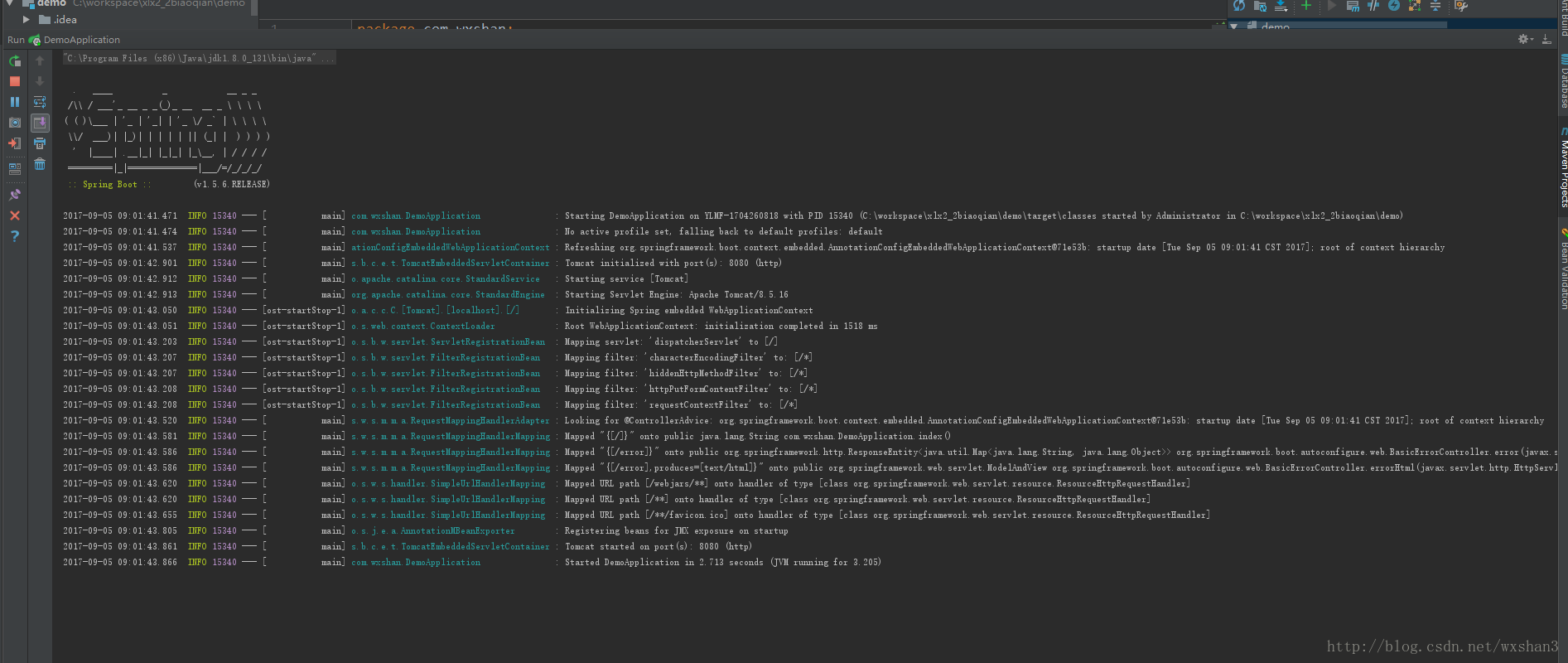1568x663 pixels.
Task: Collapse the demo project root node
Action: pyautogui.click(x=10, y=3)
